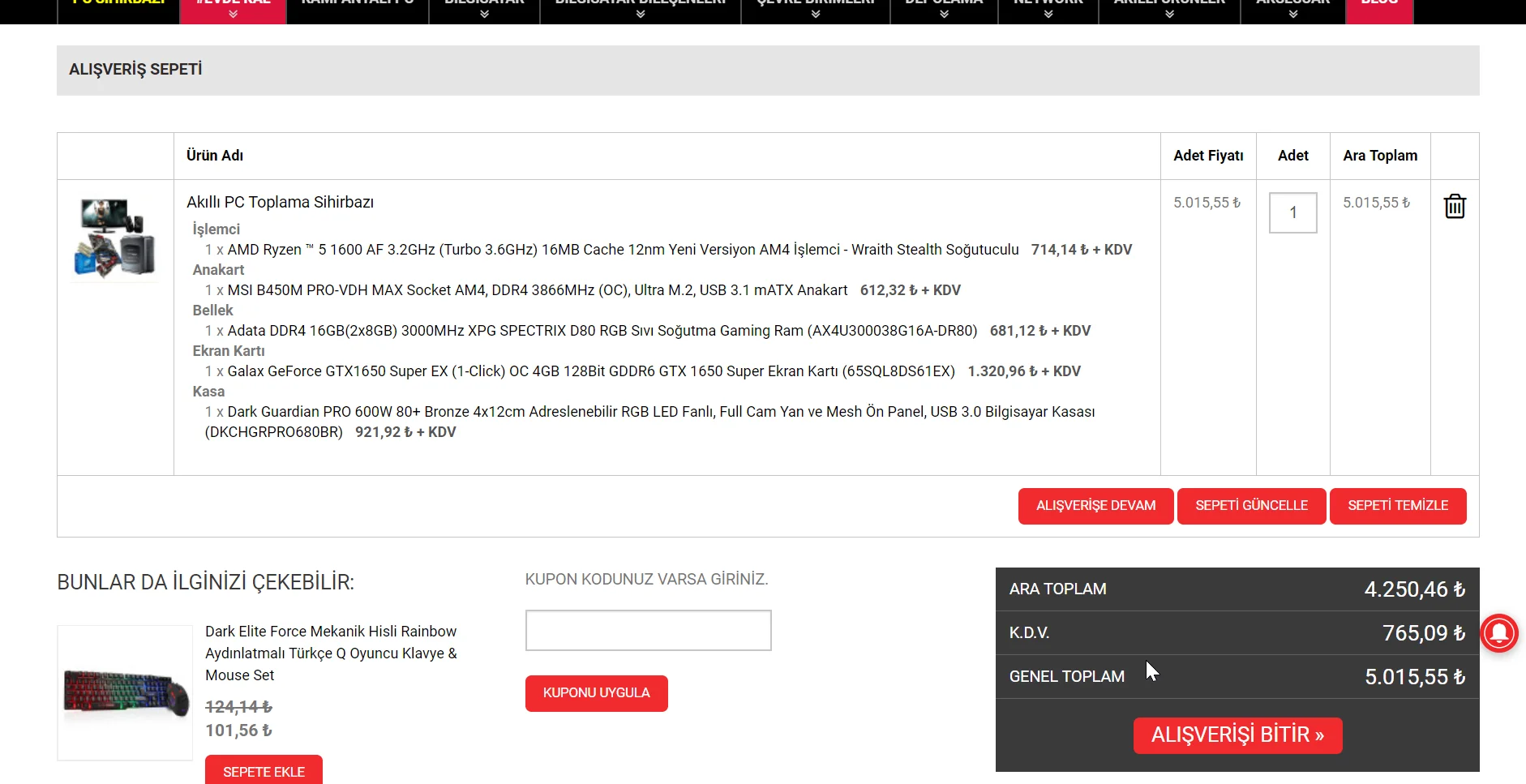Screen dimensions: 1526x784
Task: Expand the #EVDE KAL menu chevron
Action: (x=233, y=14)
